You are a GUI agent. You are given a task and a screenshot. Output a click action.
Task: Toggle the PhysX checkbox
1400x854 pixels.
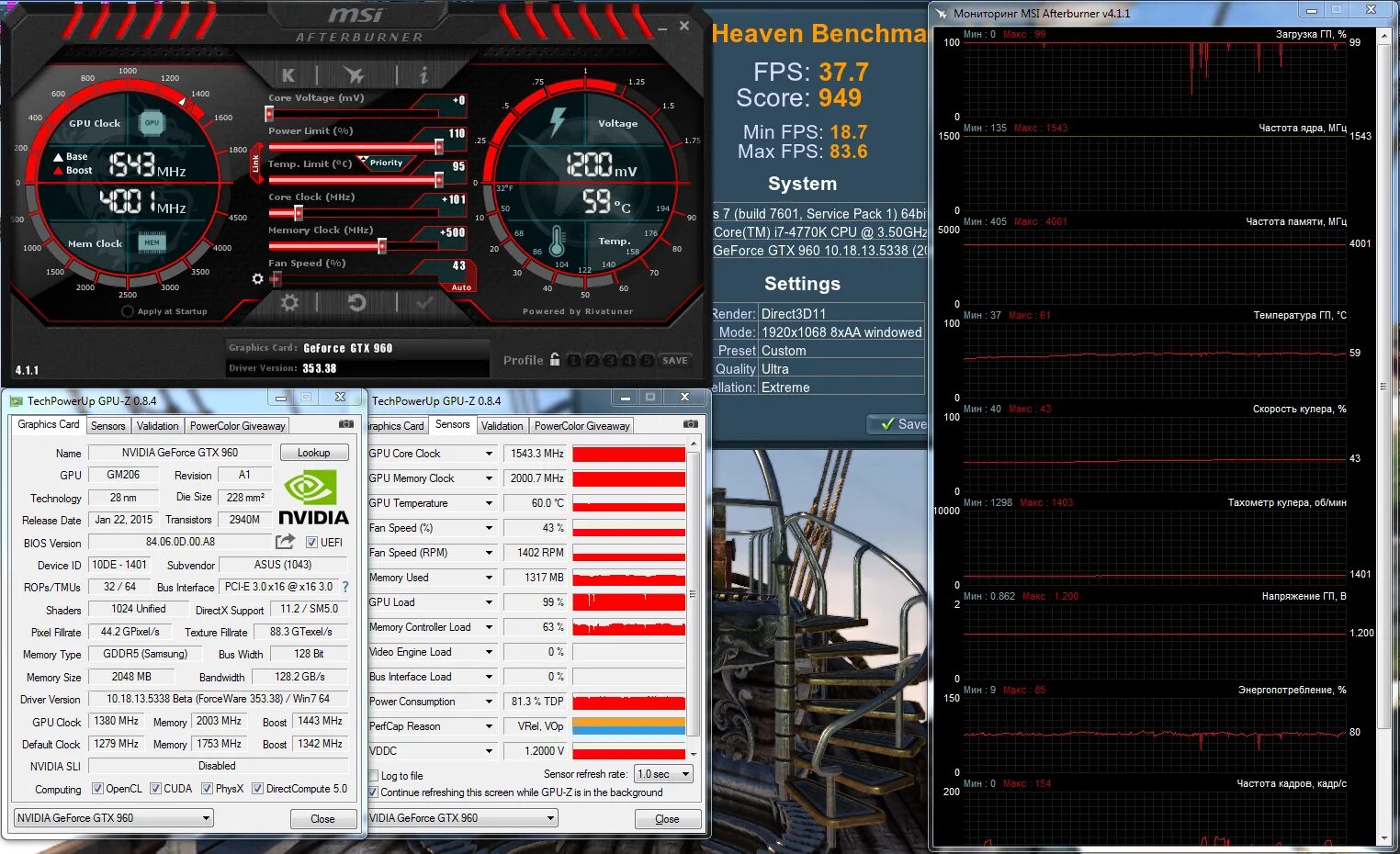pyautogui.click(x=208, y=789)
